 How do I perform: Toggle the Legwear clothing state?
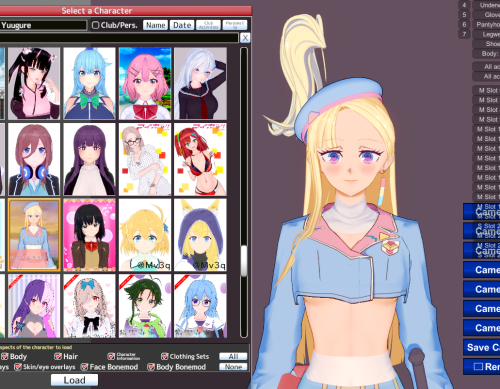pos(486,34)
